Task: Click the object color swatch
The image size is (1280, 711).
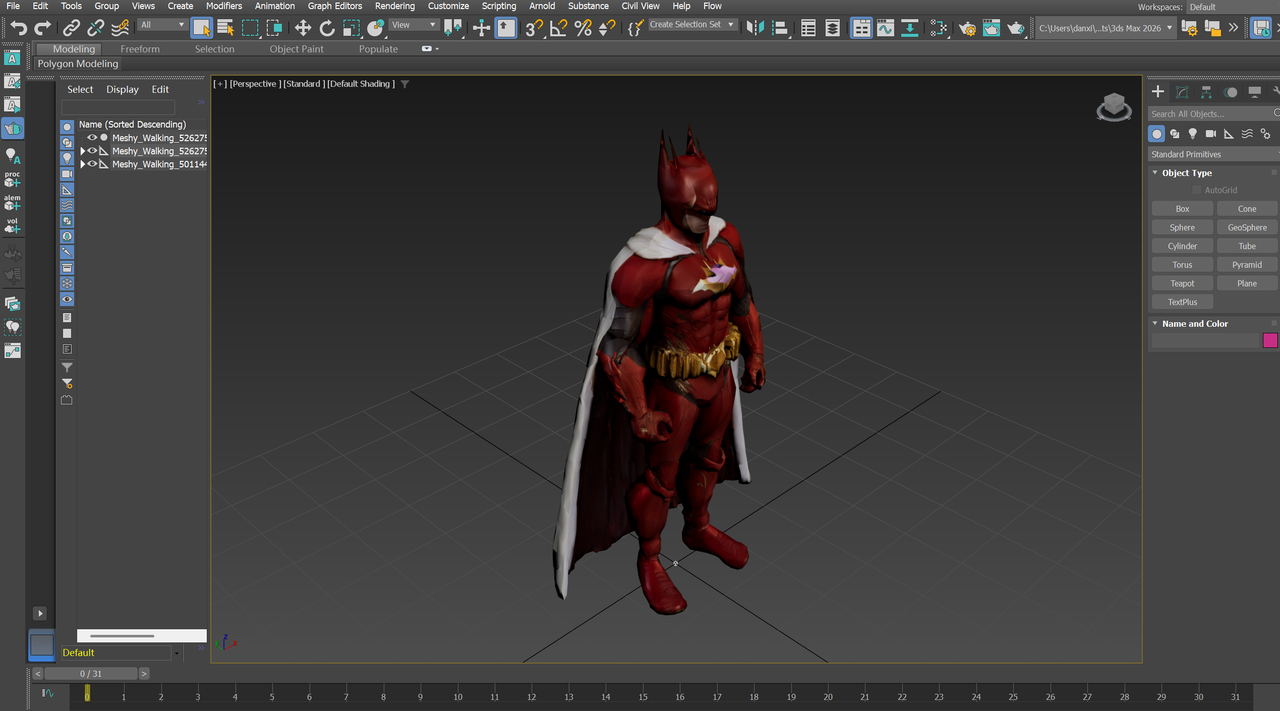Action: (1270, 340)
